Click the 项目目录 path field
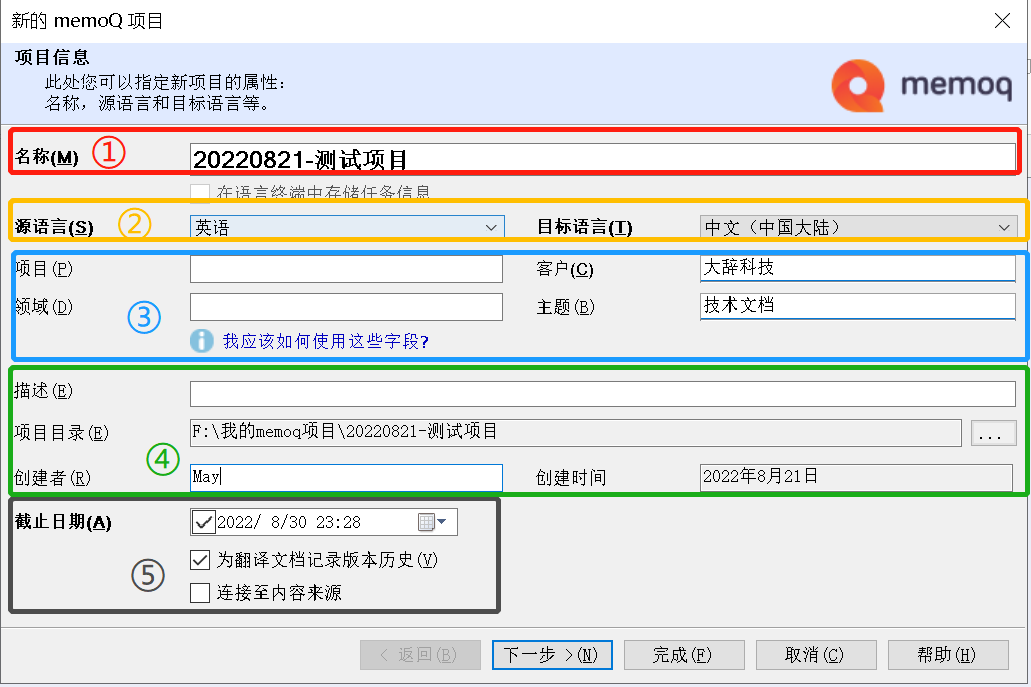Screen dimensions: 1031x687 click(576, 433)
